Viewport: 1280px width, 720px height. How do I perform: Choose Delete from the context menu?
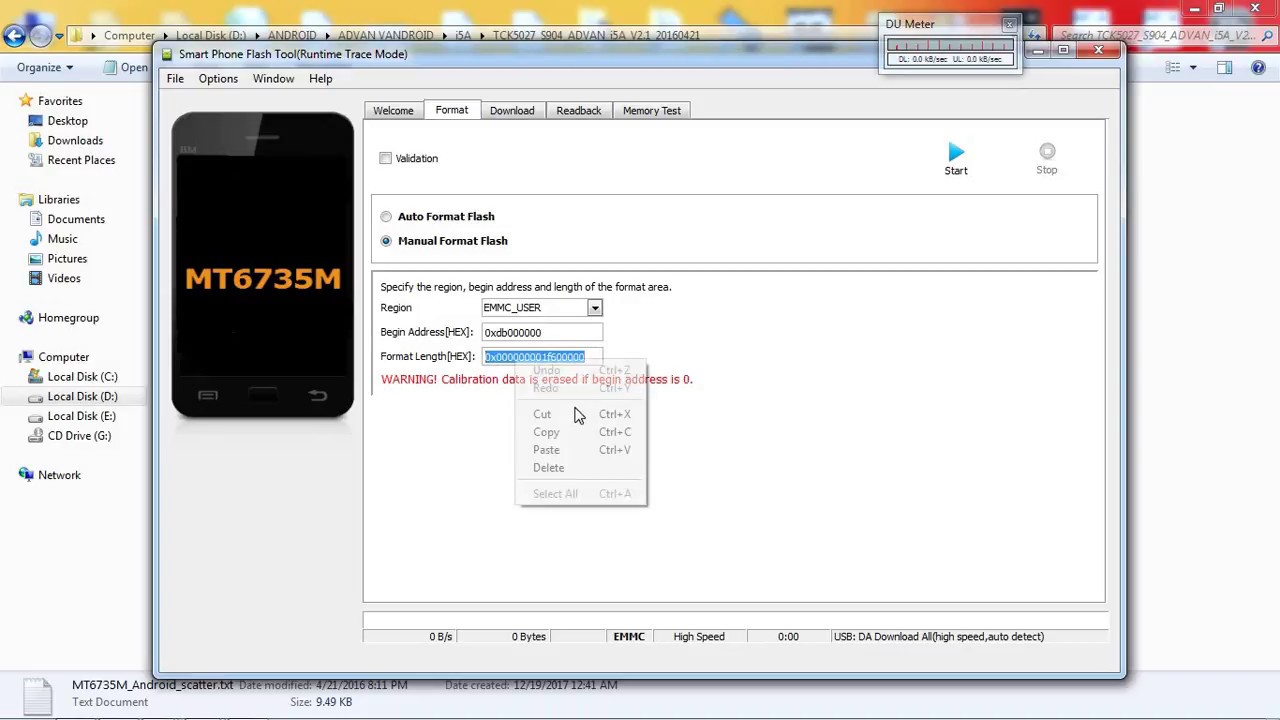(581, 468)
